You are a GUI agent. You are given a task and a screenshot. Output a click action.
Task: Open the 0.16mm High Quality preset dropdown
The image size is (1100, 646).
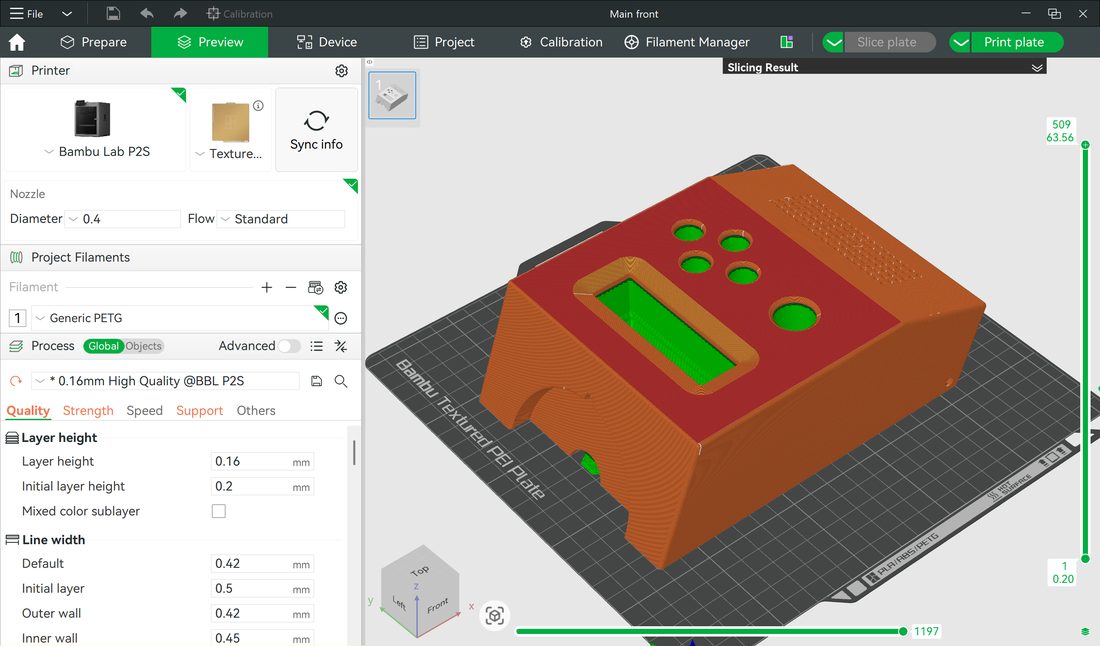point(166,381)
